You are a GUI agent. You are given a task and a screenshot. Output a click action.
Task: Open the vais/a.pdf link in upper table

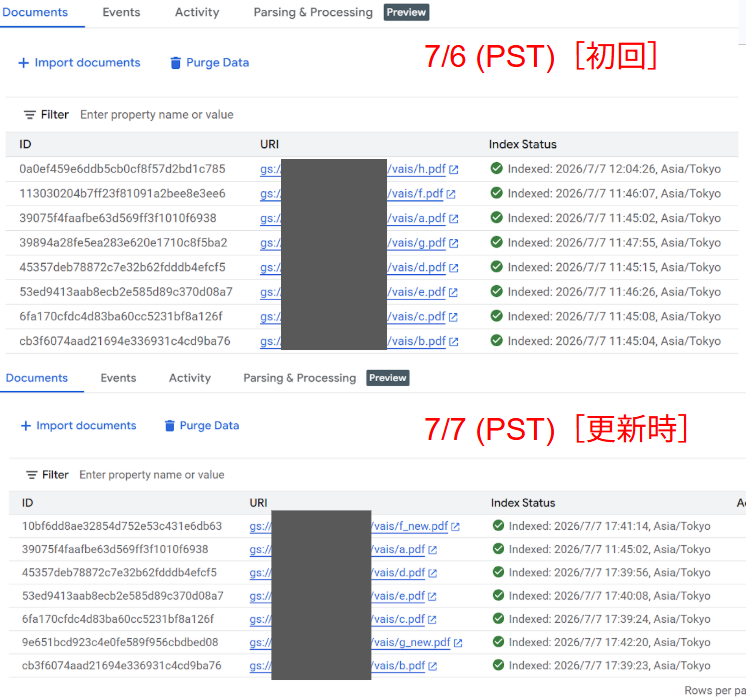point(416,218)
